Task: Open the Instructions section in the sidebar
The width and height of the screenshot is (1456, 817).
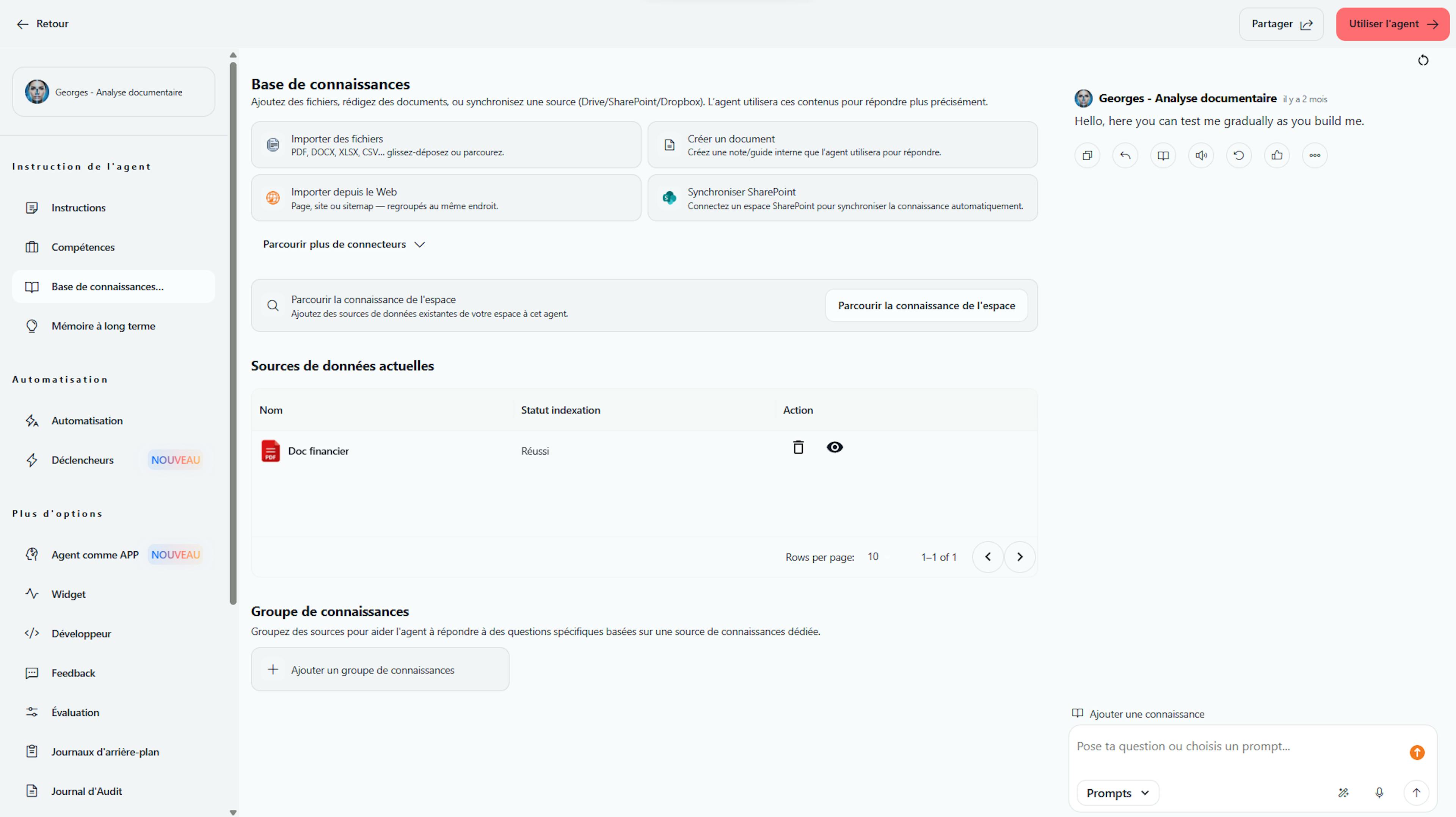Action: click(78, 208)
